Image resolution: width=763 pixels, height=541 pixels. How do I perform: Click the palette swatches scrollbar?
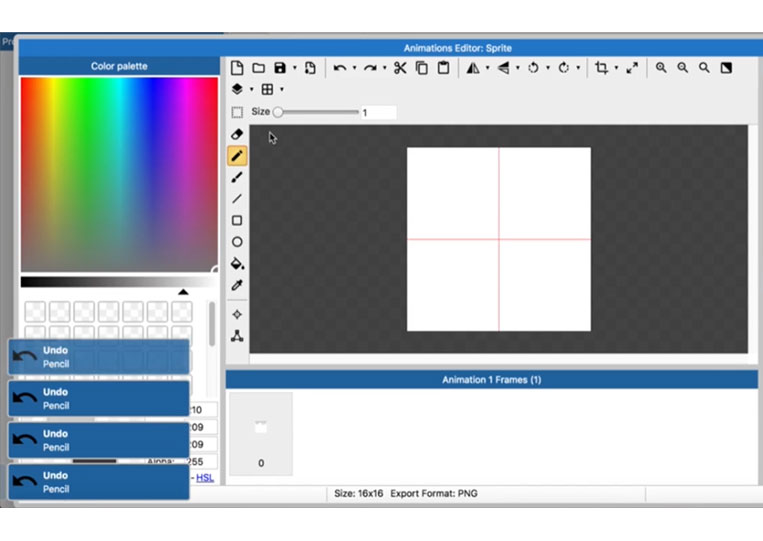tap(211, 324)
